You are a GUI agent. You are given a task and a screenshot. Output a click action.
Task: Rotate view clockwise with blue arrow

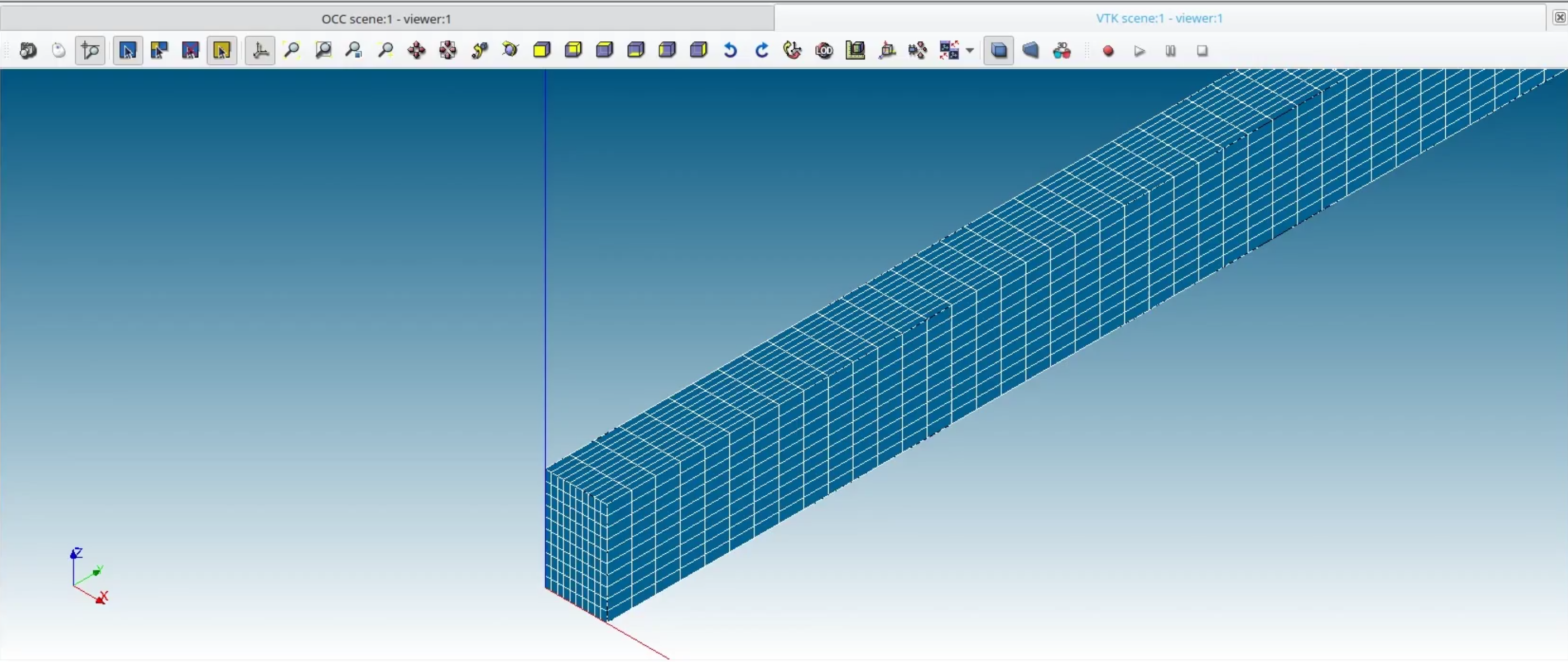(x=762, y=51)
